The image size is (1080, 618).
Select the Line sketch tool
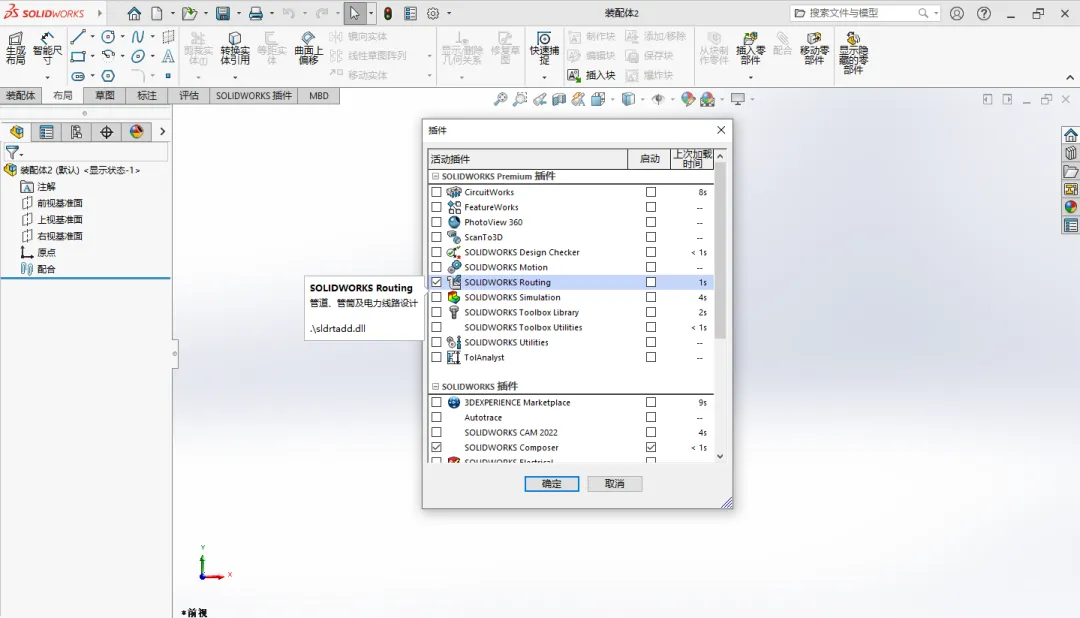(x=78, y=37)
